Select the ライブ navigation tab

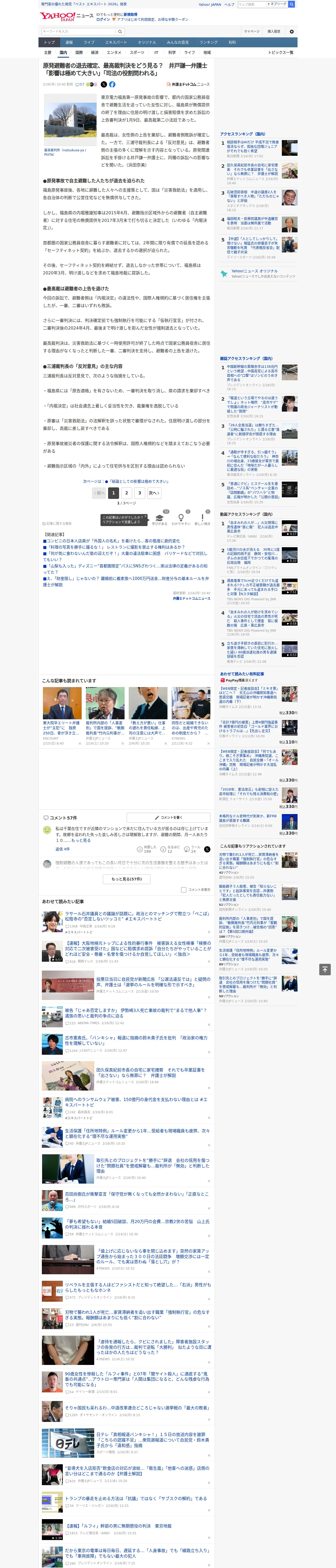point(89,43)
